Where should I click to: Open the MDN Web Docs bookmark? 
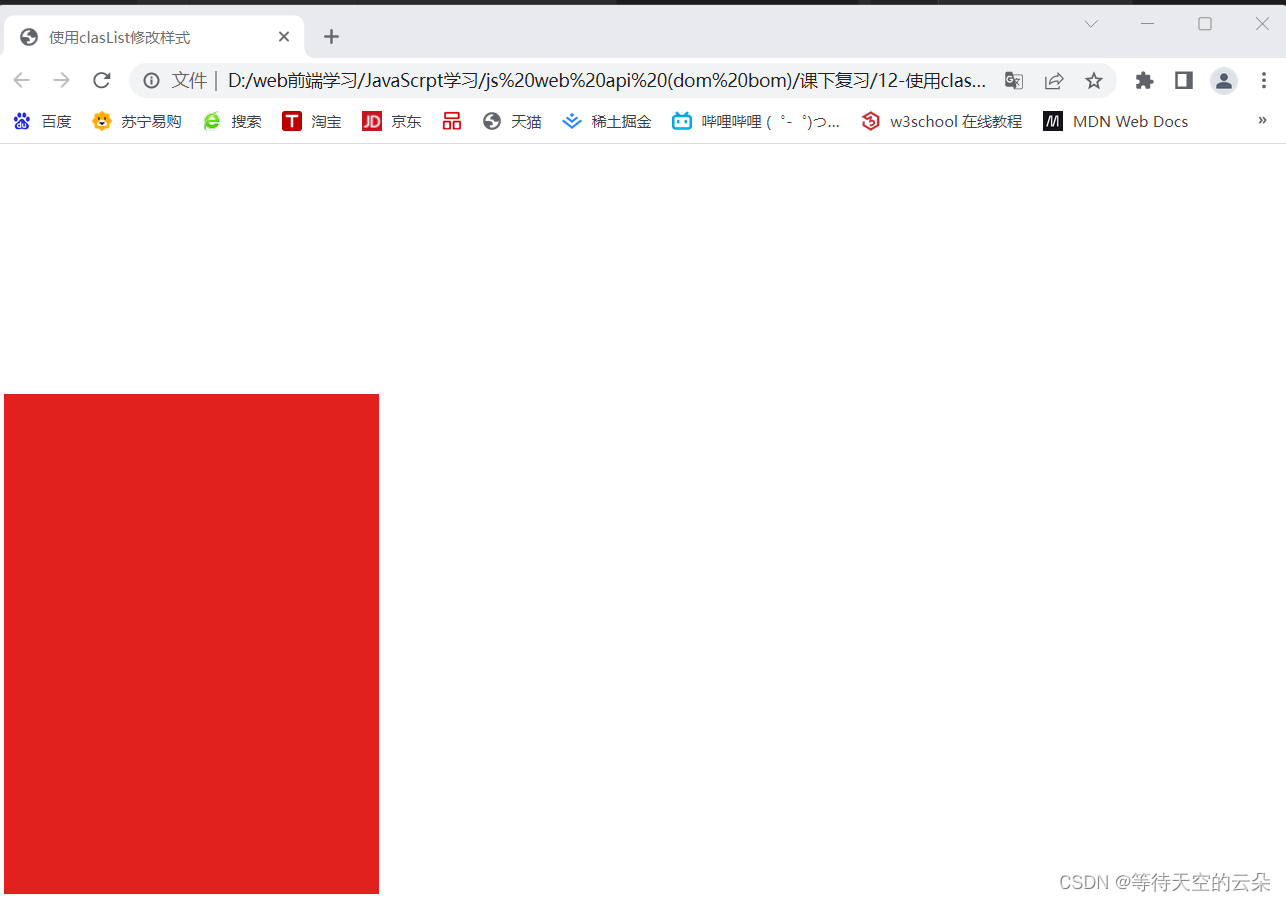pos(1116,121)
